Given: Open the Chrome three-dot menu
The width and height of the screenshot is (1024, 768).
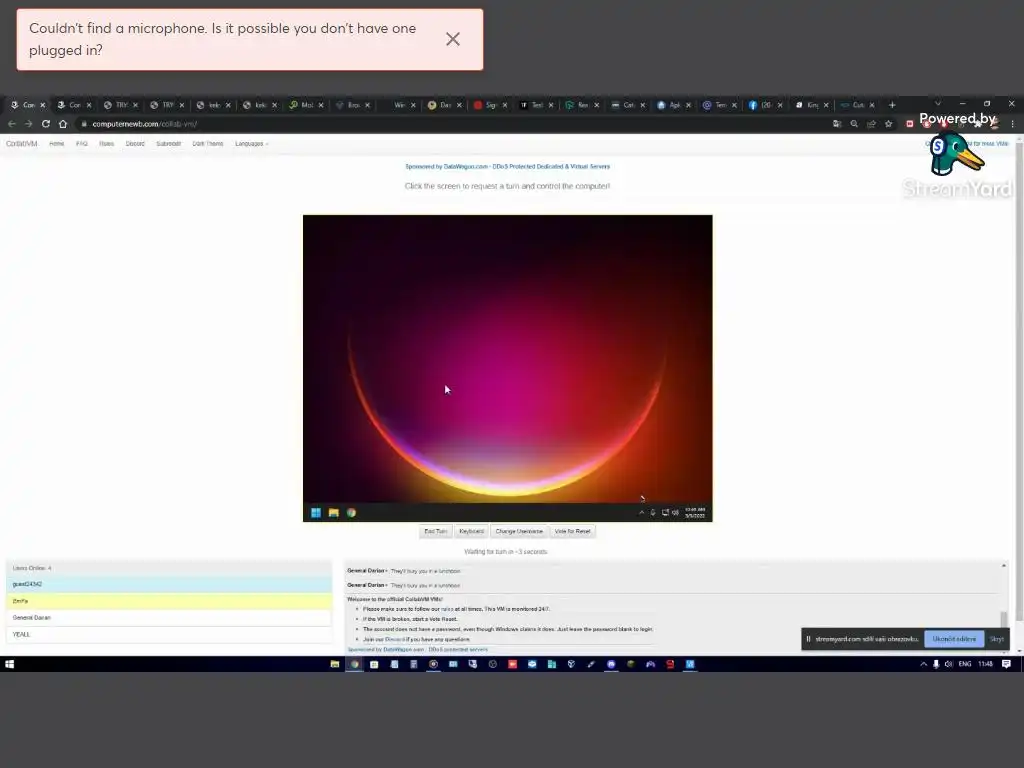Looking at the screenshot, I should click(1013, 123).
